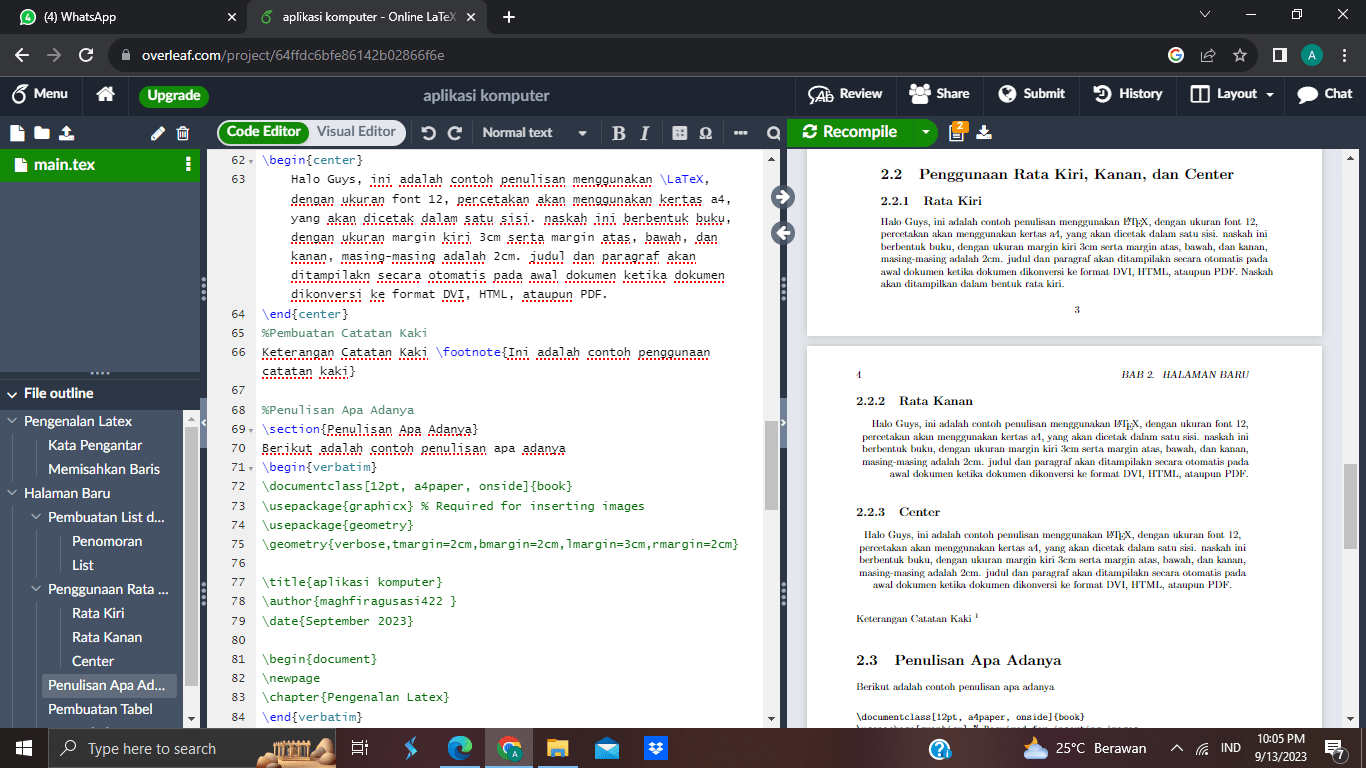Apply italic formatting

pyautogui.click(x=645, y=133)
